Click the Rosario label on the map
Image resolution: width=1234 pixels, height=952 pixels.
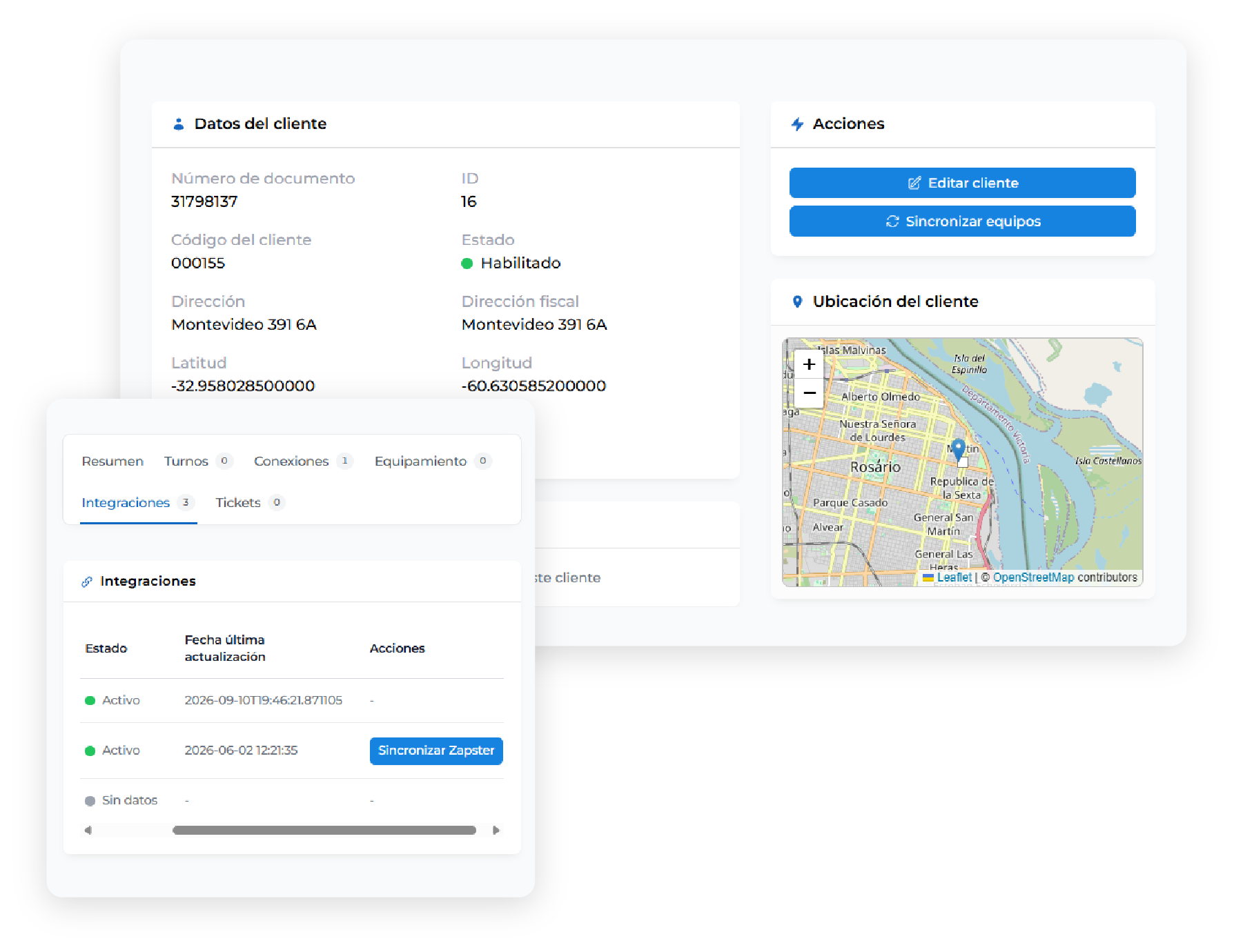coord(875,467)
